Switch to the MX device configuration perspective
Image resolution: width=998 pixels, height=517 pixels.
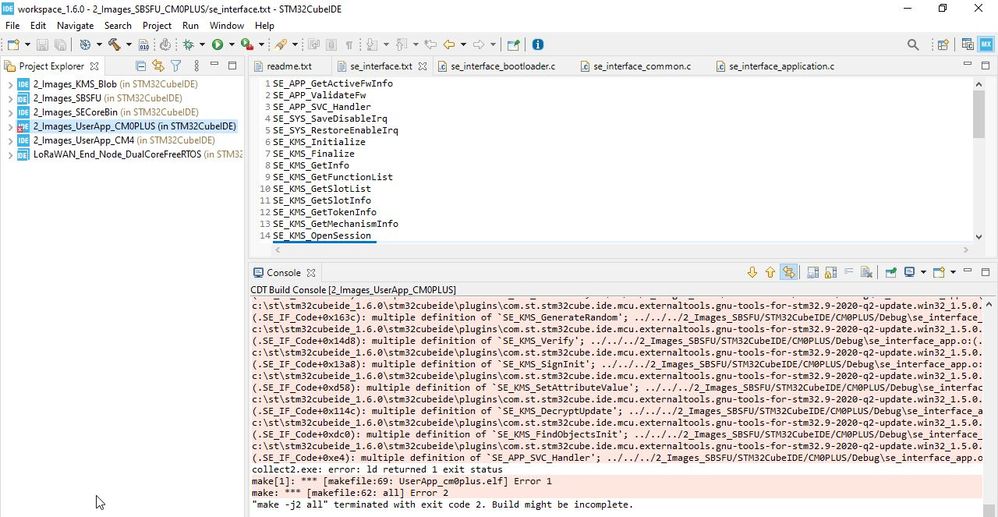point(986,45)
